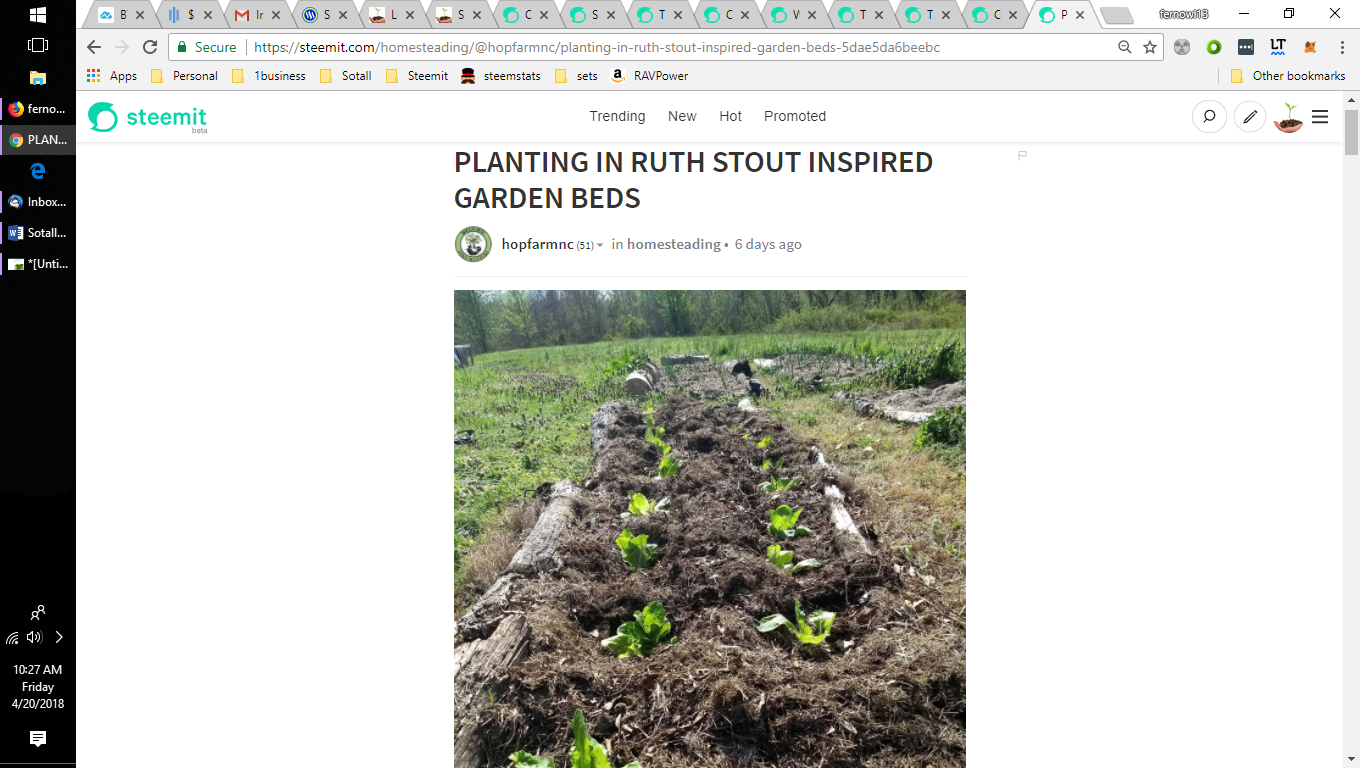Screen dimensions: 1360x768
Task: Switch to Firefox window in taskbar
Action: click(38, 109)
